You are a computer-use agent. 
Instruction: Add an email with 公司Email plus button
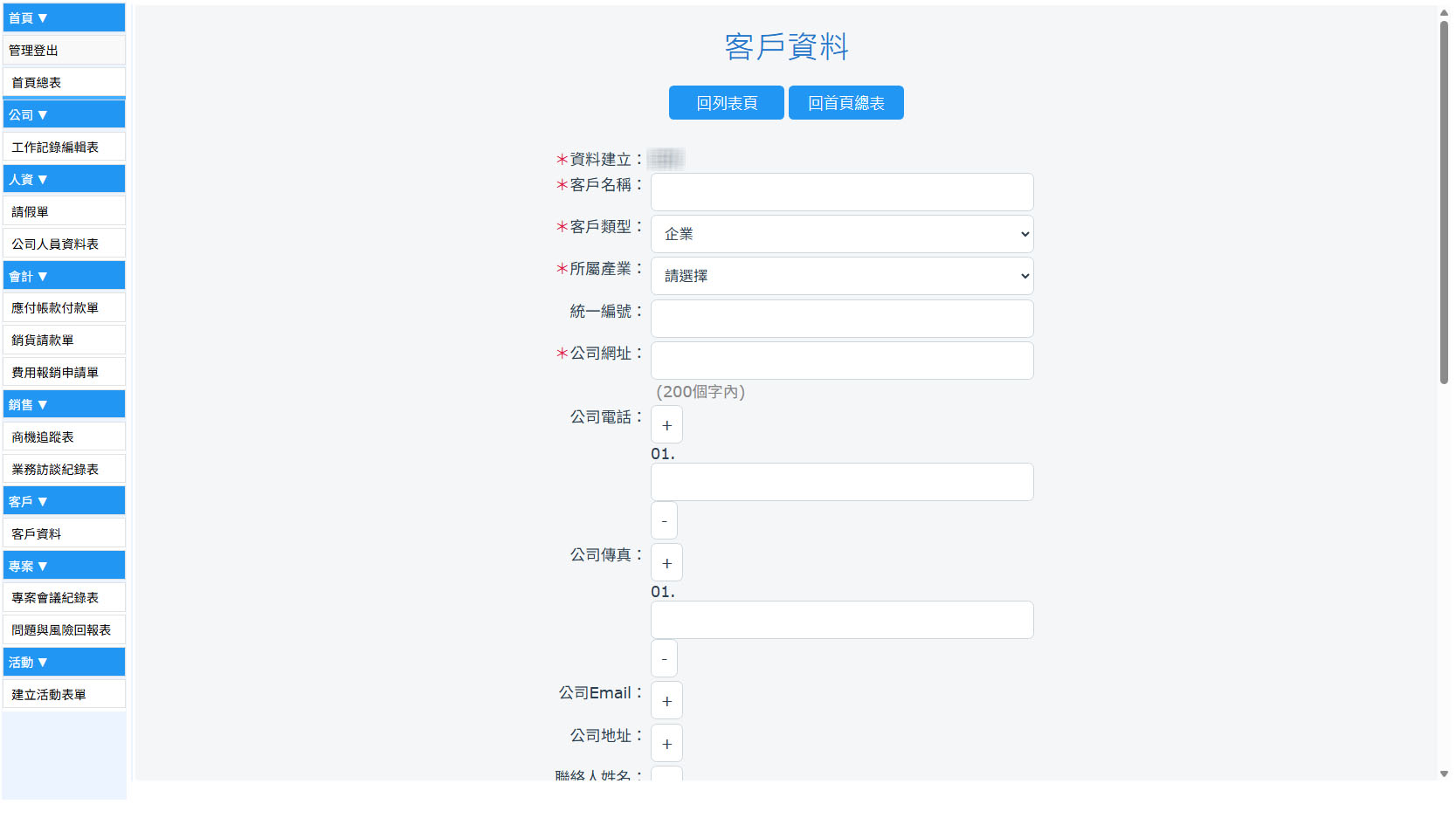tap(666, 701)
